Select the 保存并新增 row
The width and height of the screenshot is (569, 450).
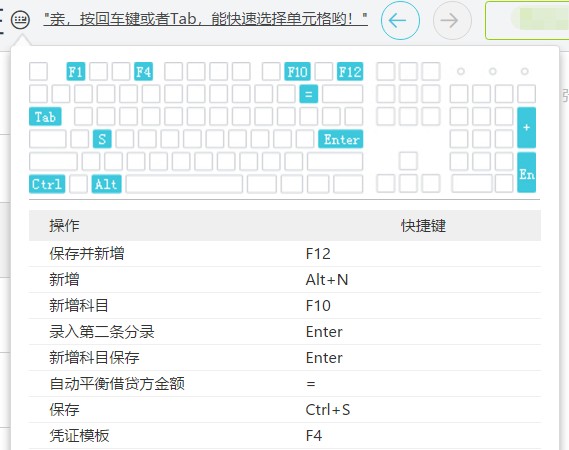(285, 254)
